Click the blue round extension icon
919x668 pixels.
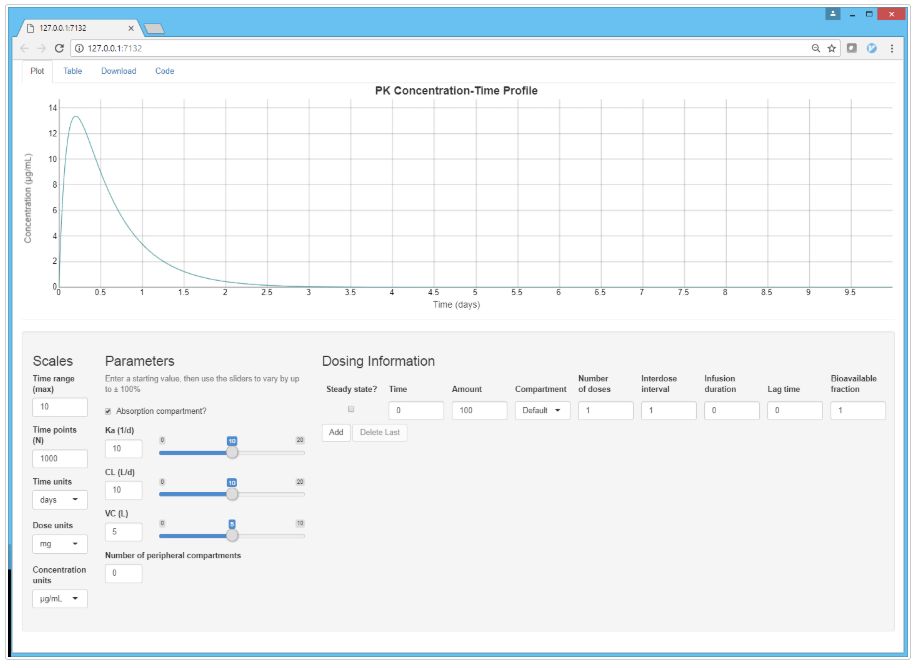872,49
